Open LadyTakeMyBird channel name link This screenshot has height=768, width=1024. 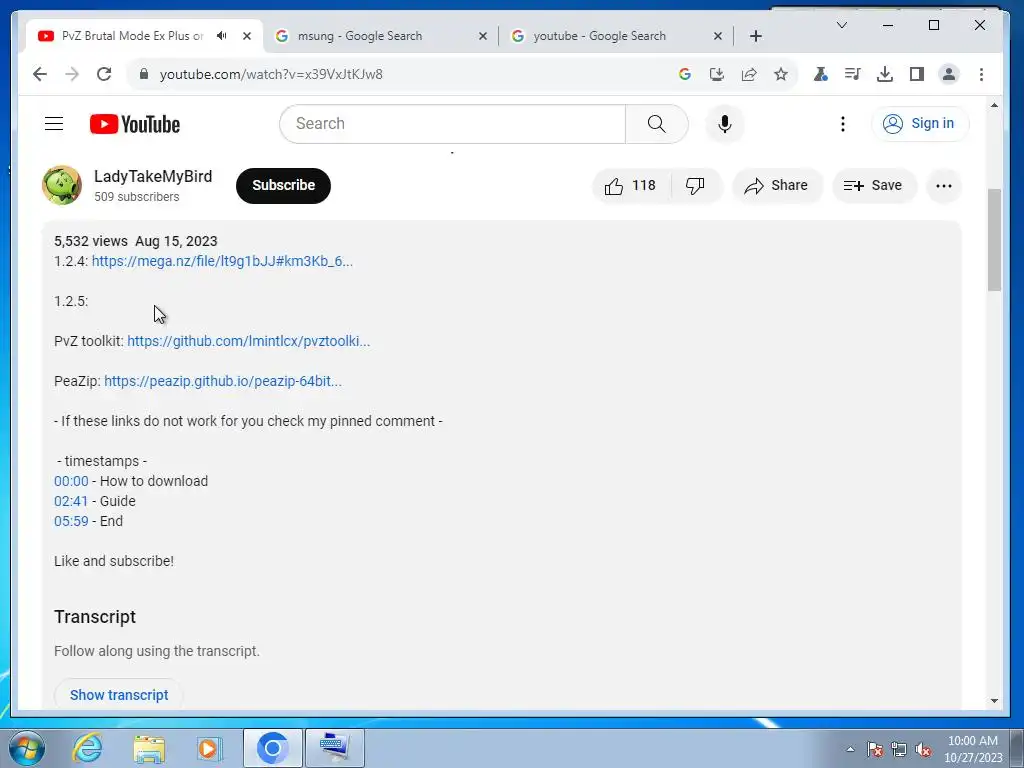pyautogui.click(x=153, y=176)
